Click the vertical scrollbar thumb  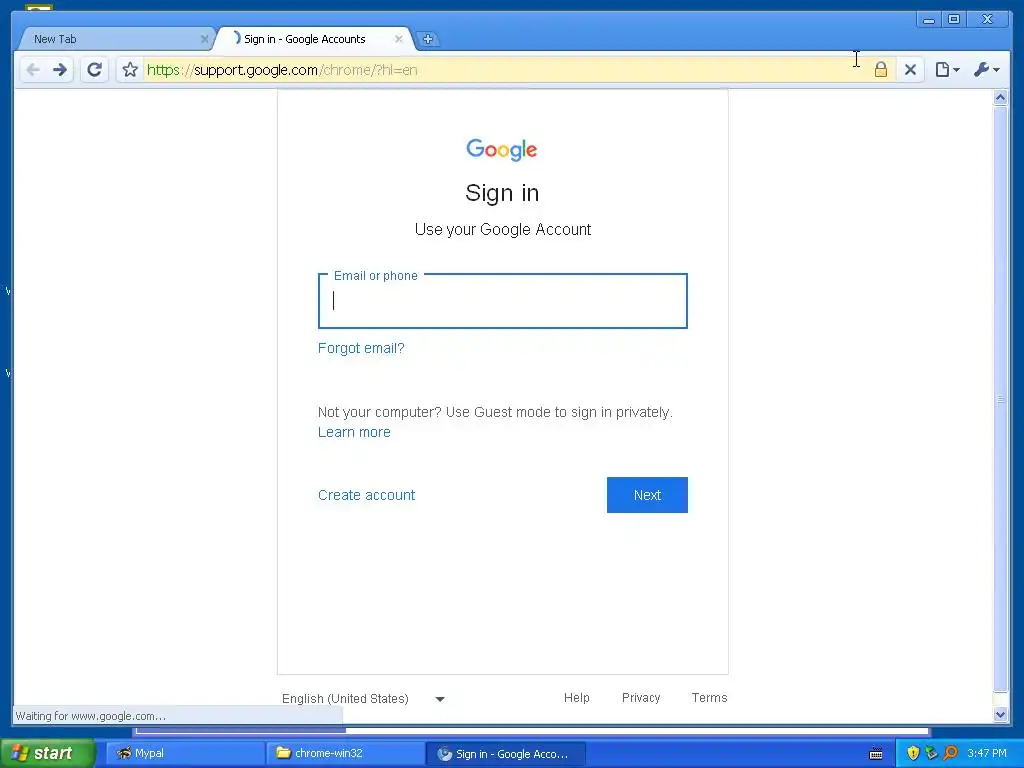(1000, 399)
